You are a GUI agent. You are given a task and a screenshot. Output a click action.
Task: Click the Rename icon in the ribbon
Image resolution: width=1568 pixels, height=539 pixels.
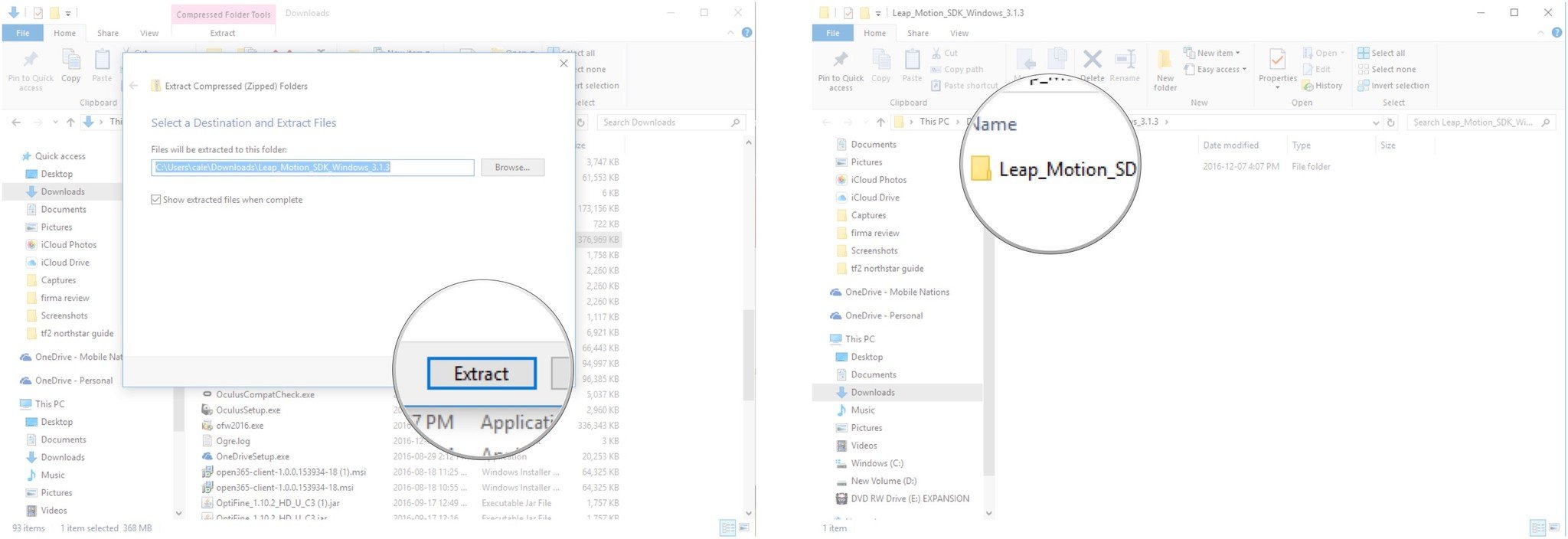pyautogui.click(x=1125, y=65)
